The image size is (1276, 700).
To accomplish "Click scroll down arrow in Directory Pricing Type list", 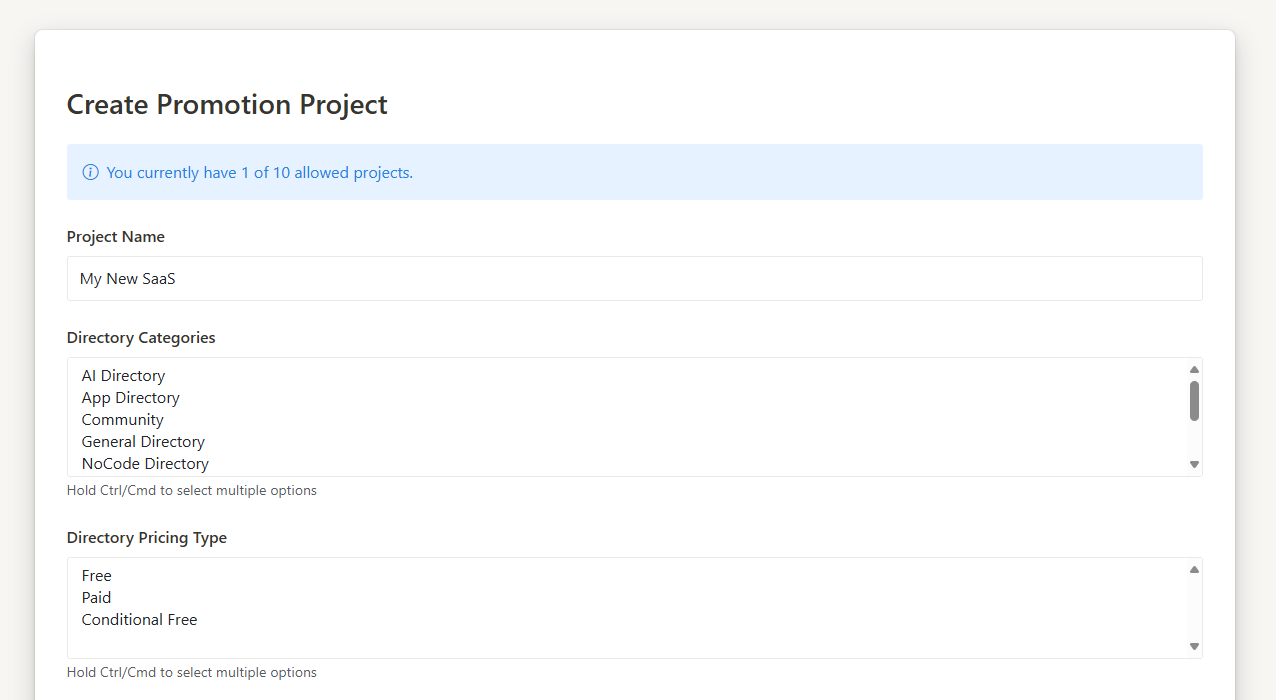I will [1194, 646].
